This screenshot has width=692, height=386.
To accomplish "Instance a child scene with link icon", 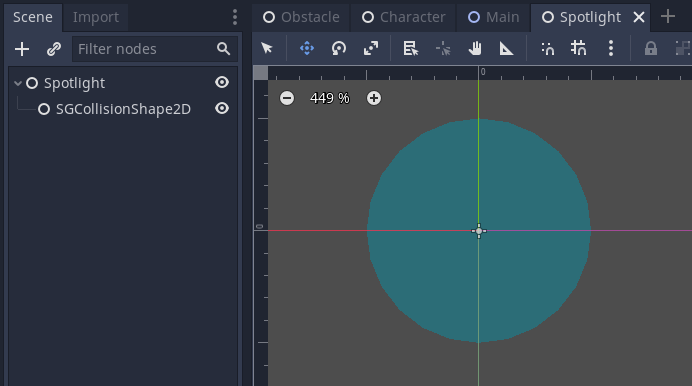I will point(53,49).
